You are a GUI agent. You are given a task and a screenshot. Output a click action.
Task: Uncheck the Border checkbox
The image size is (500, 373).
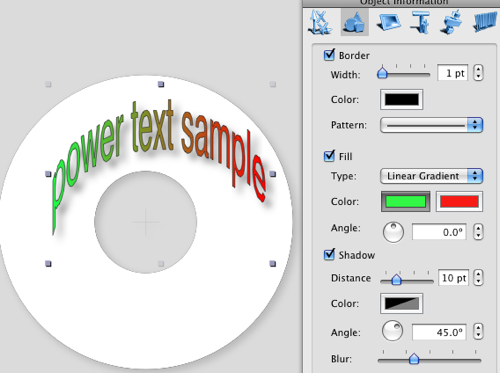pyautogui.click(x=329, y=55)
